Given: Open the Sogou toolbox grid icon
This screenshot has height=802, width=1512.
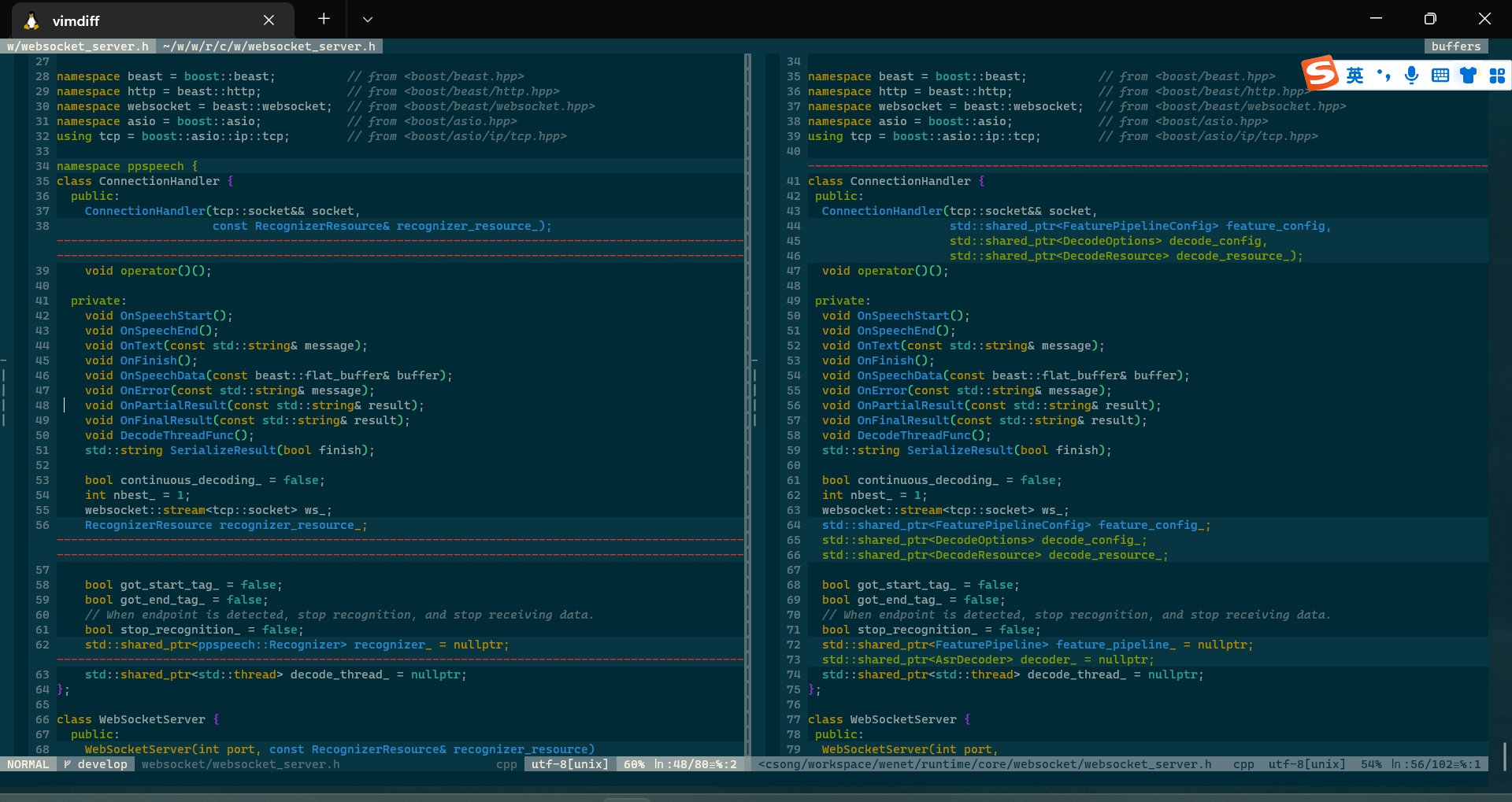Looking at the screenshot, I should pos(1497,75).
